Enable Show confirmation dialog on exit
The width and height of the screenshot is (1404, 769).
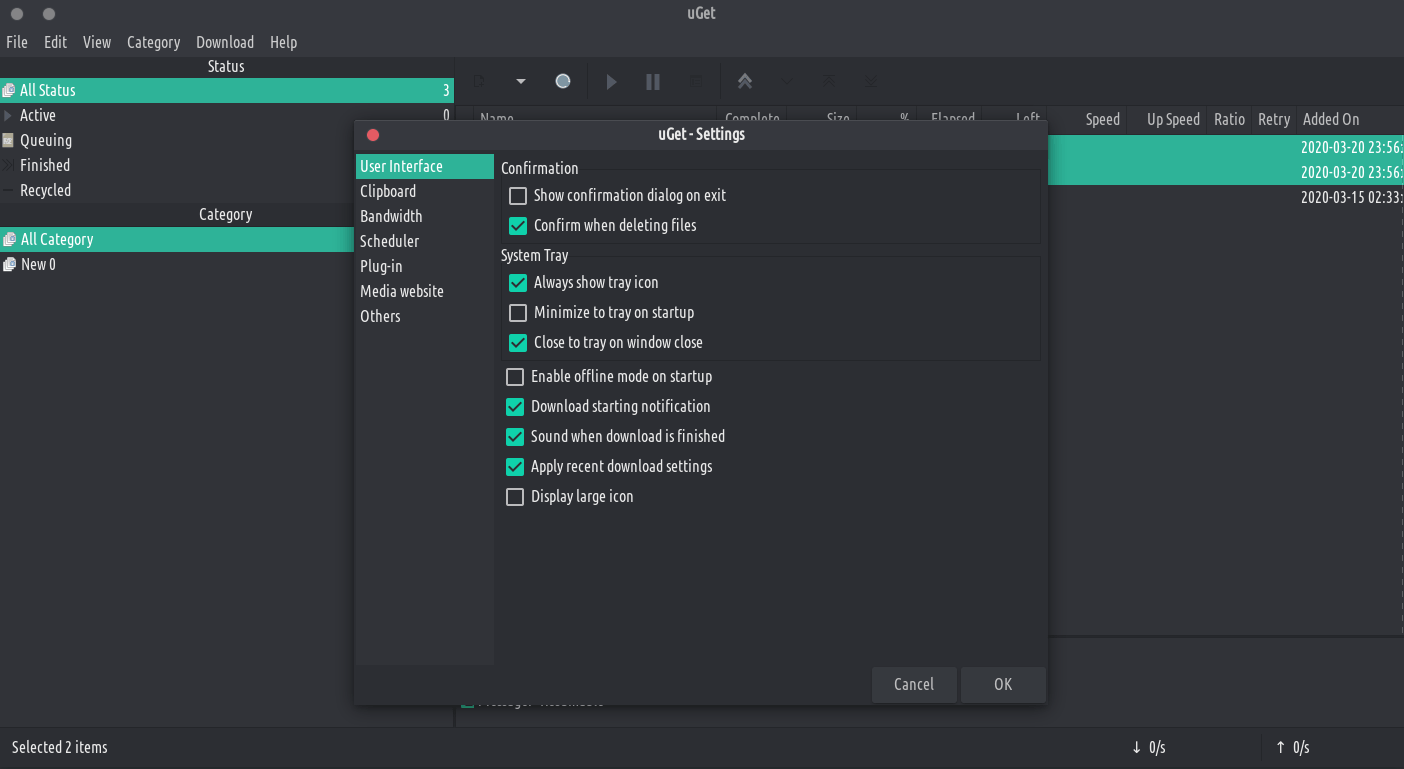pyautogui.click(x=518, y=196)
